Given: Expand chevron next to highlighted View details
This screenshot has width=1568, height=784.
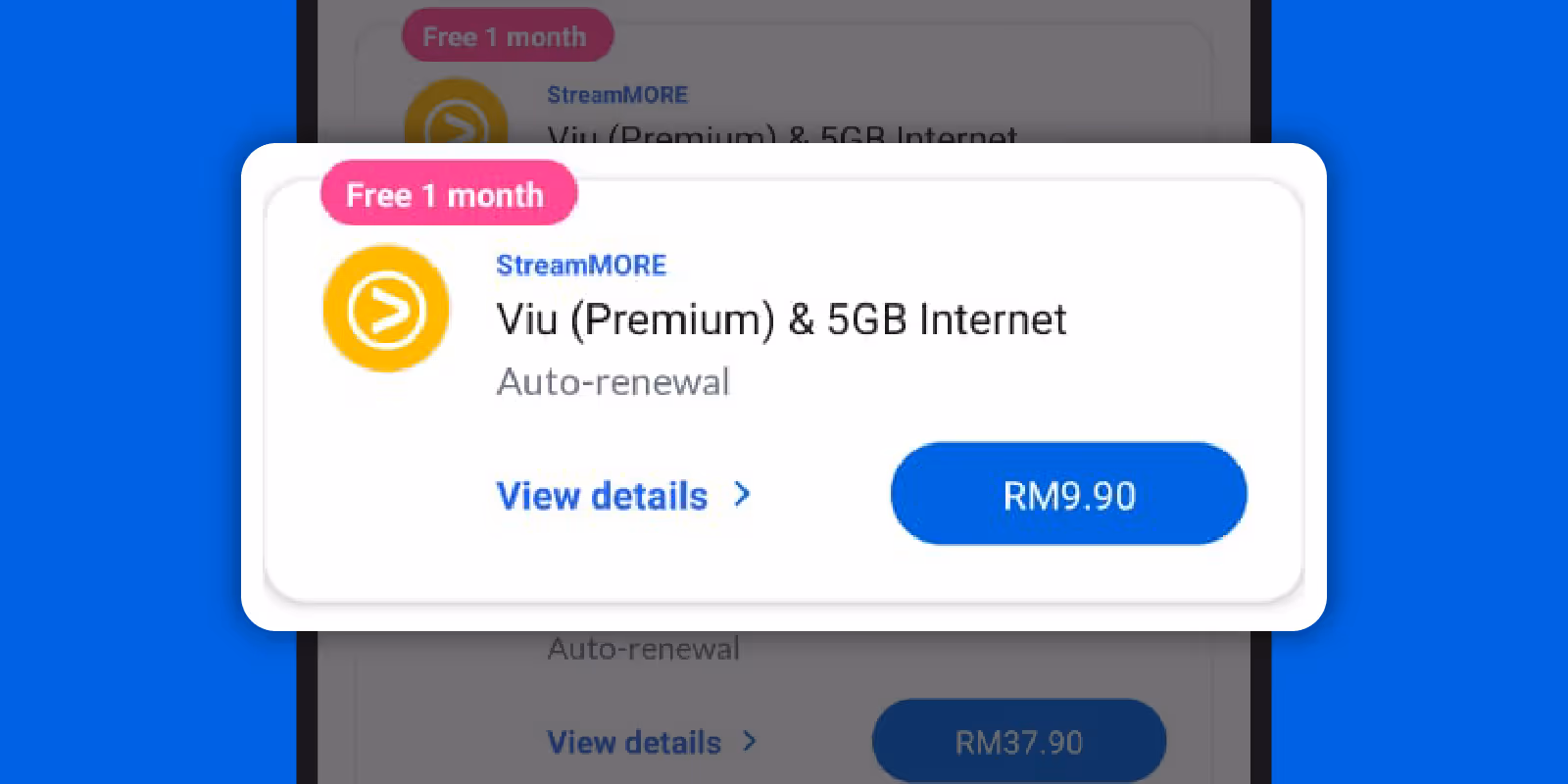Looking at the screenshot, I should [x=743, y=495].
